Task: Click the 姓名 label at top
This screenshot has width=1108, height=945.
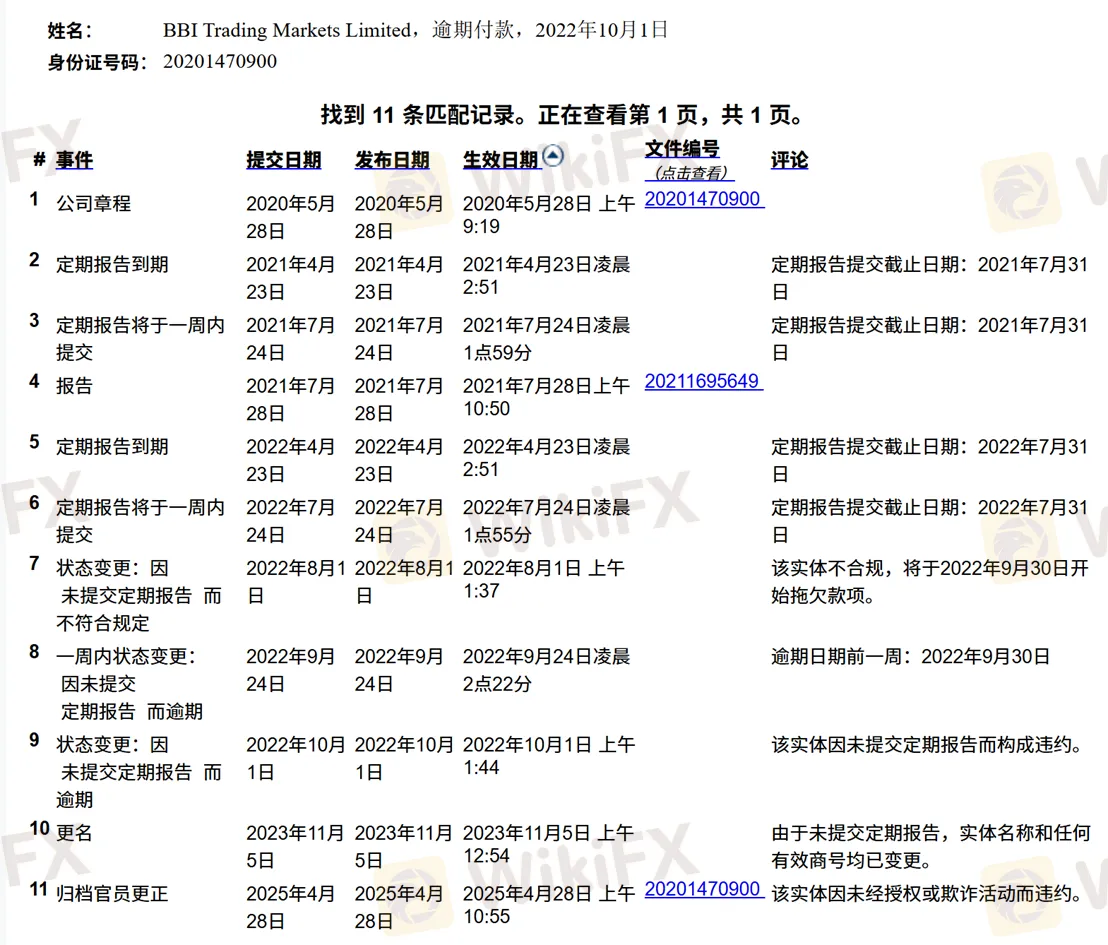Action: point(69,31)
